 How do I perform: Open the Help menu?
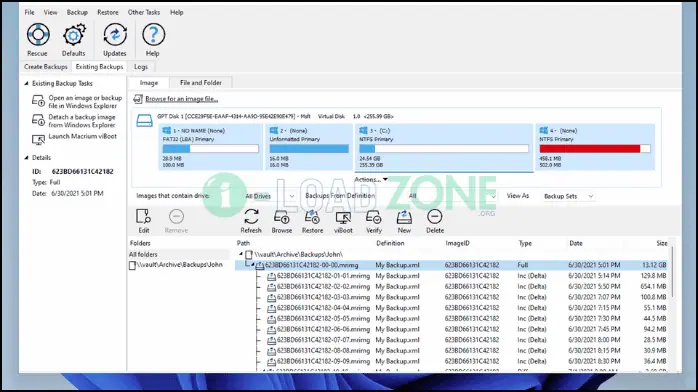click(x=177, y=12)
